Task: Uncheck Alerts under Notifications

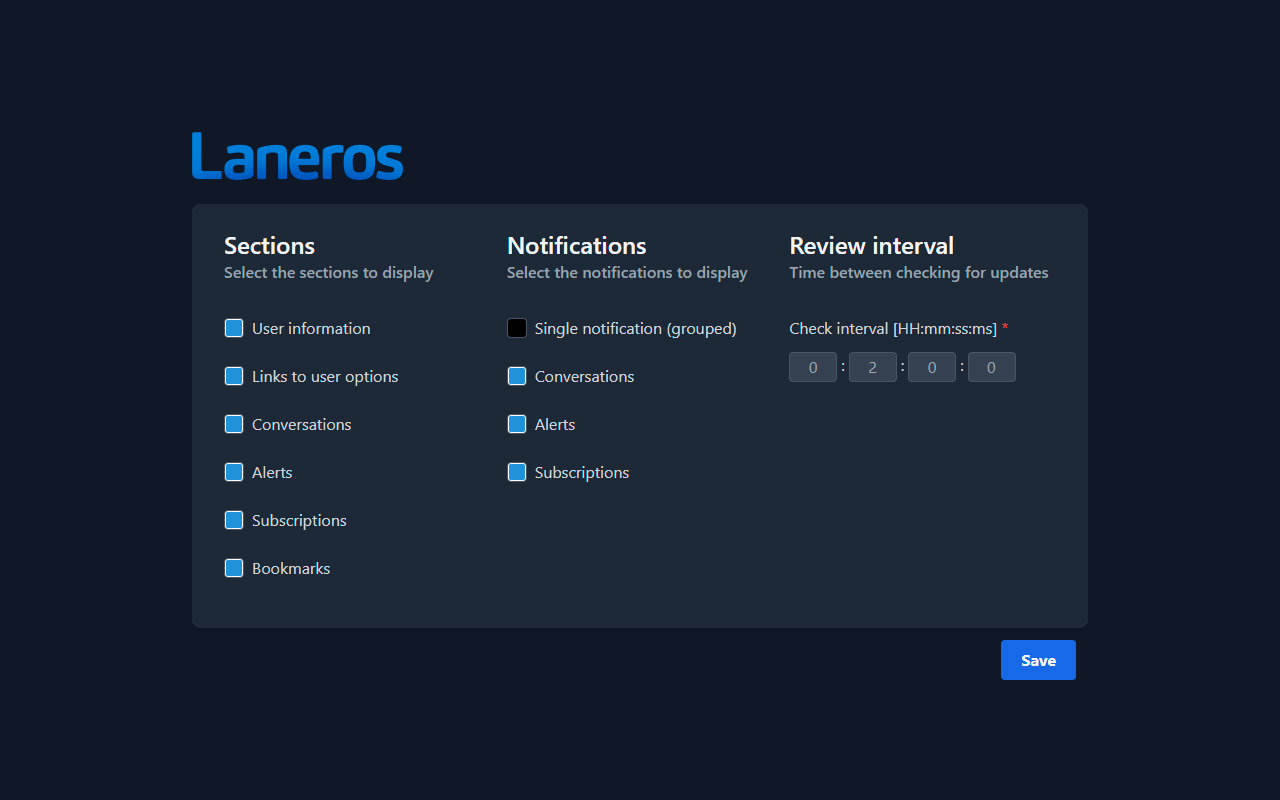Action: [x=517, y=424]
